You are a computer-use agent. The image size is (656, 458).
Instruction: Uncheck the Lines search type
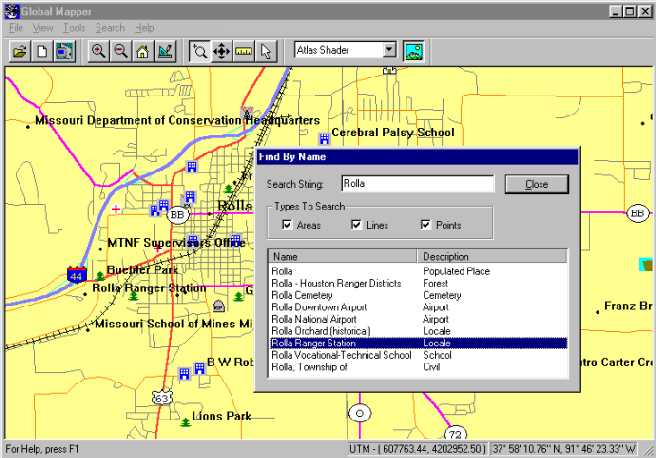click(356, 225)
